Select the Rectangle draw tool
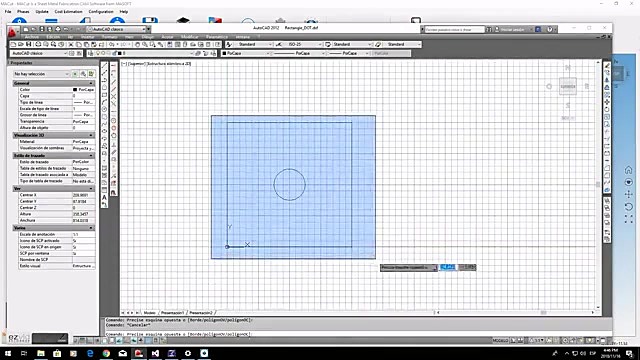 105,95
